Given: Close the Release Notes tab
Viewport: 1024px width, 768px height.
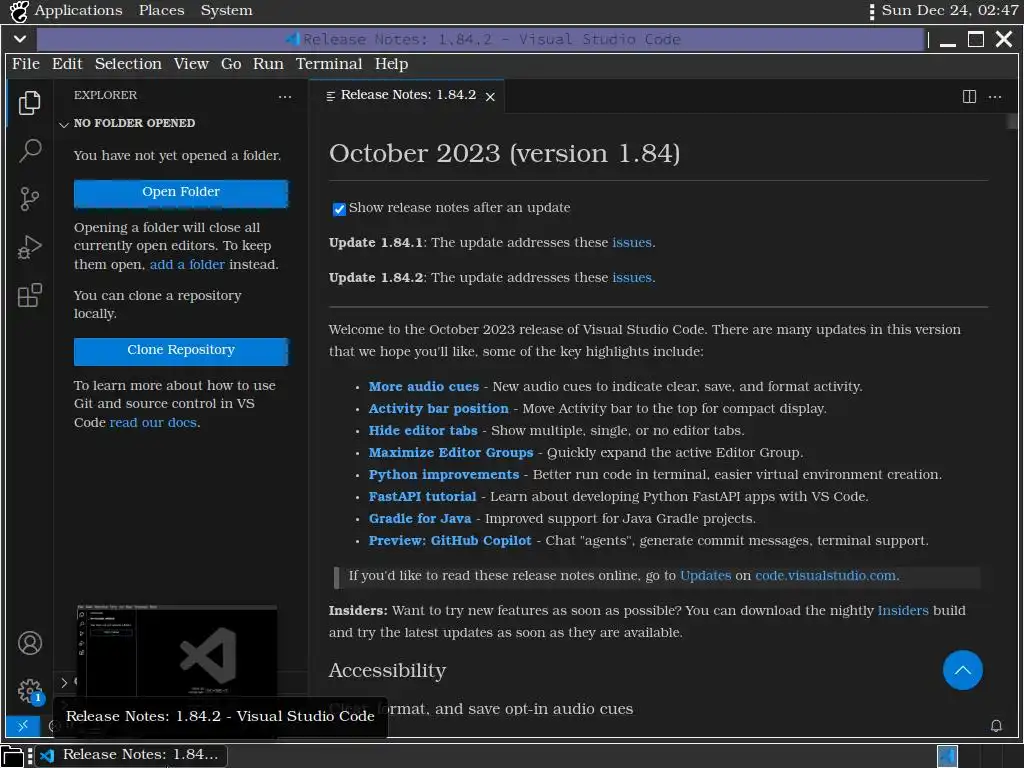Looking at the screenshot, I should coord(490,97).
